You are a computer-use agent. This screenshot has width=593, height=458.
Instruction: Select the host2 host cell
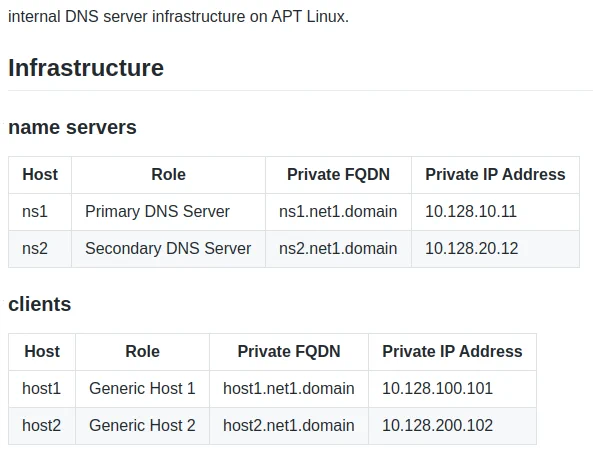(42, 426)
